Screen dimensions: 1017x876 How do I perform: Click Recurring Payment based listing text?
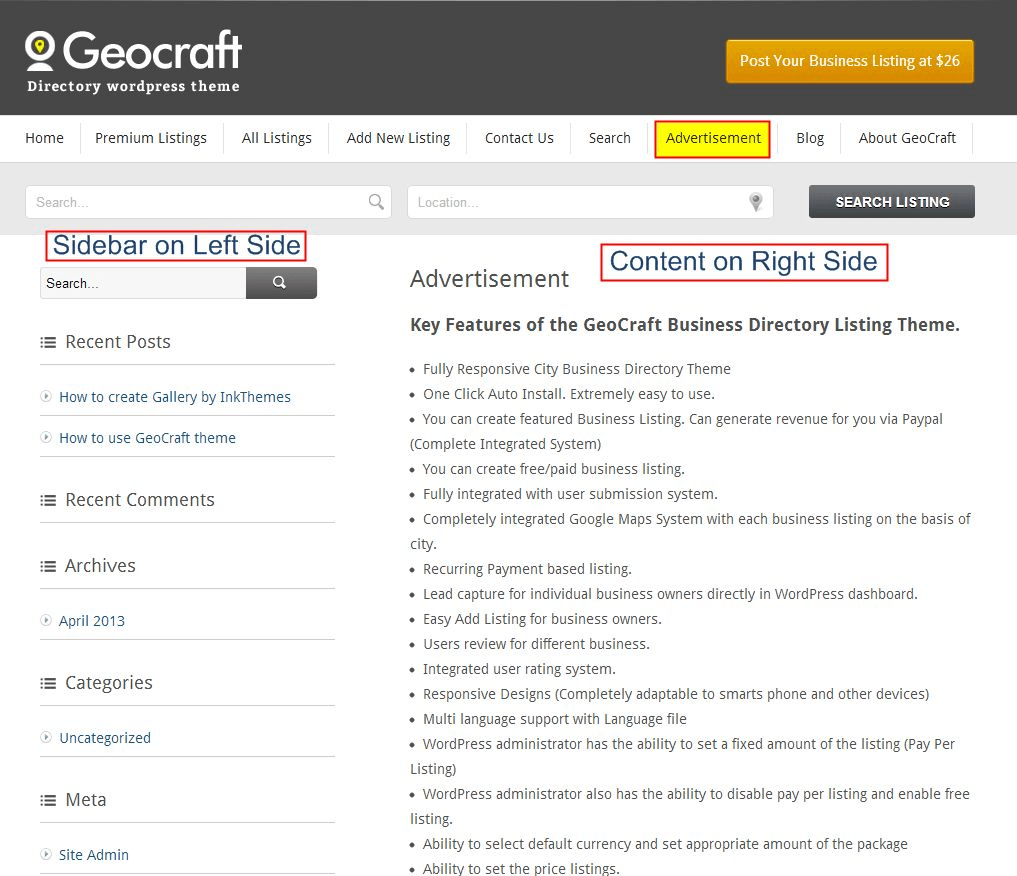(x=527, y=569)
